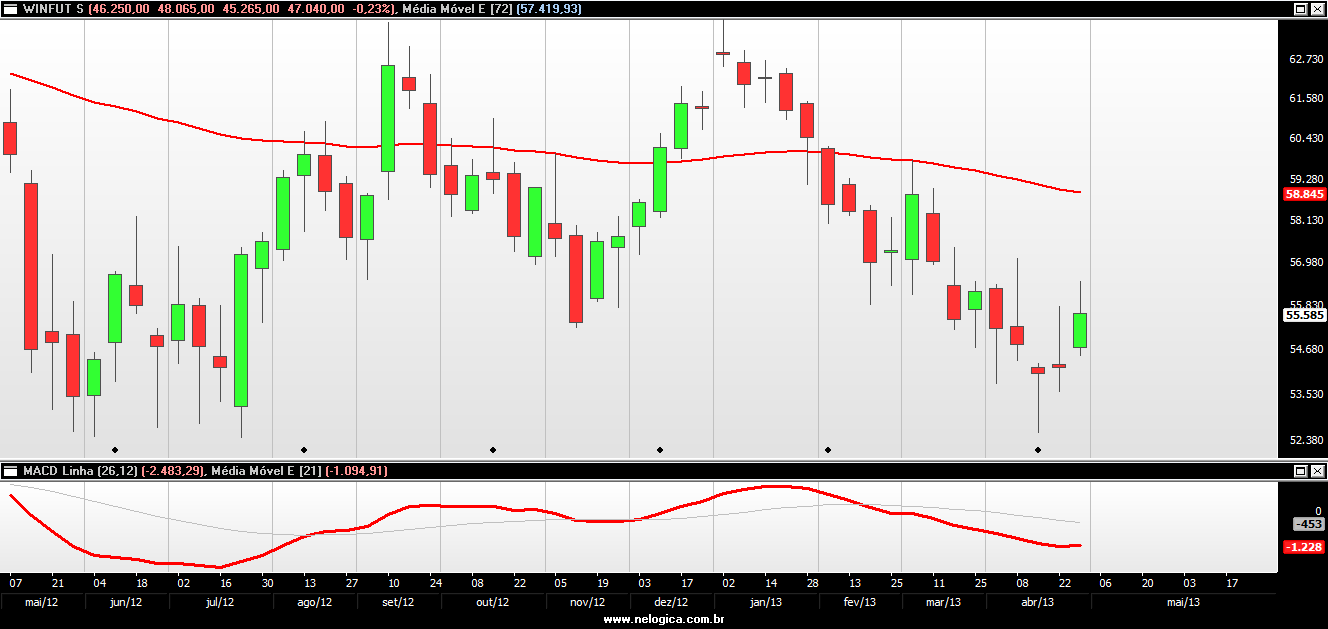Click the 06 date tick label
Screen dimensions: 1328x629
point(1105,582)
